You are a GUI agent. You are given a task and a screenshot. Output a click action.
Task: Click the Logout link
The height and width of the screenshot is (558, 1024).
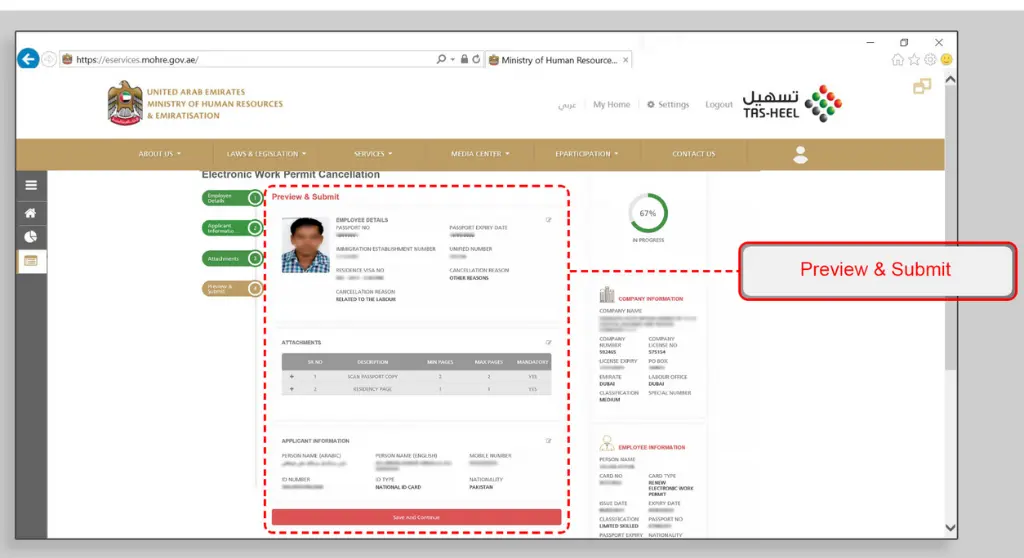click(x=718, y=105)
